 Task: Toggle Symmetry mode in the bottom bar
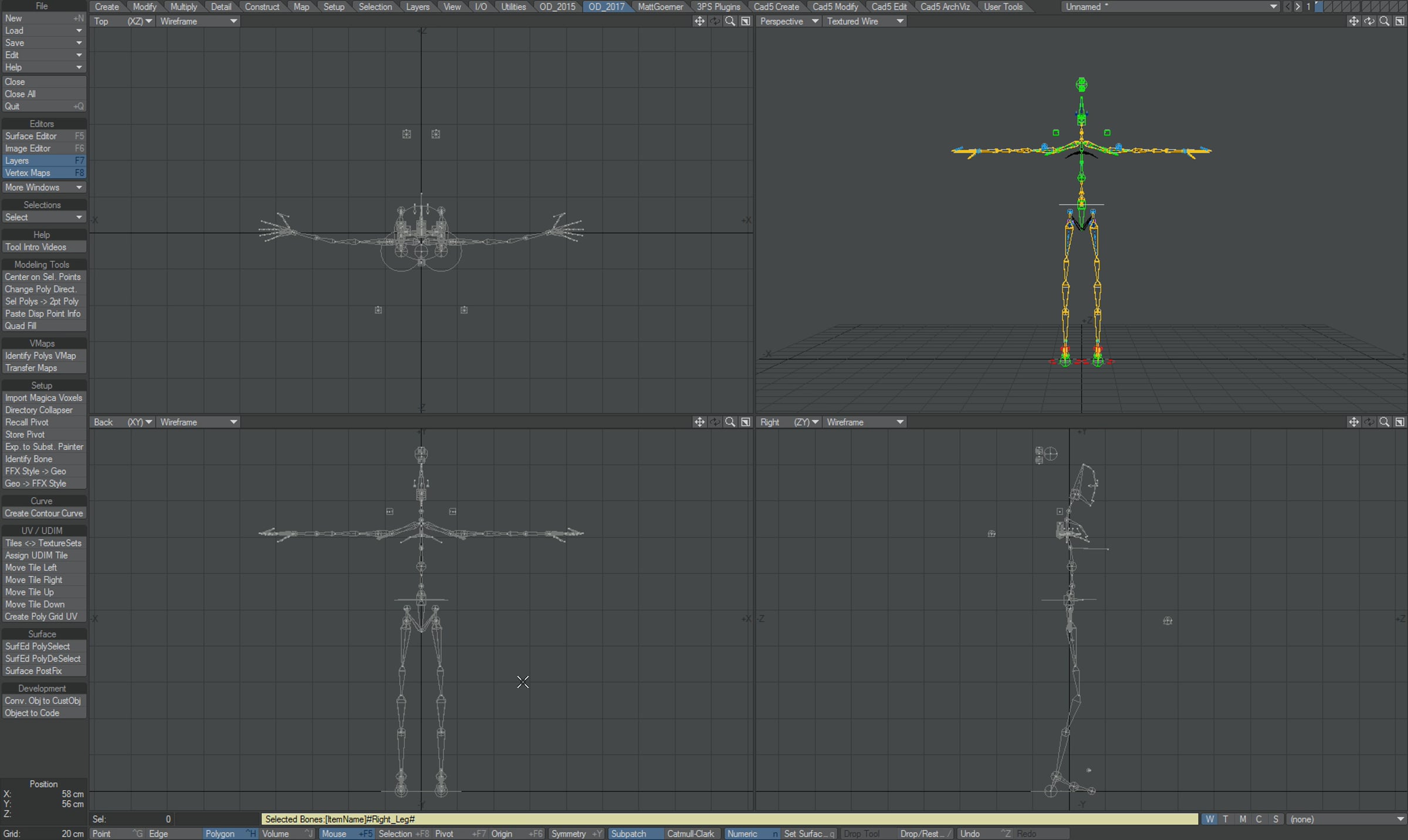click(x=568, y=834)
